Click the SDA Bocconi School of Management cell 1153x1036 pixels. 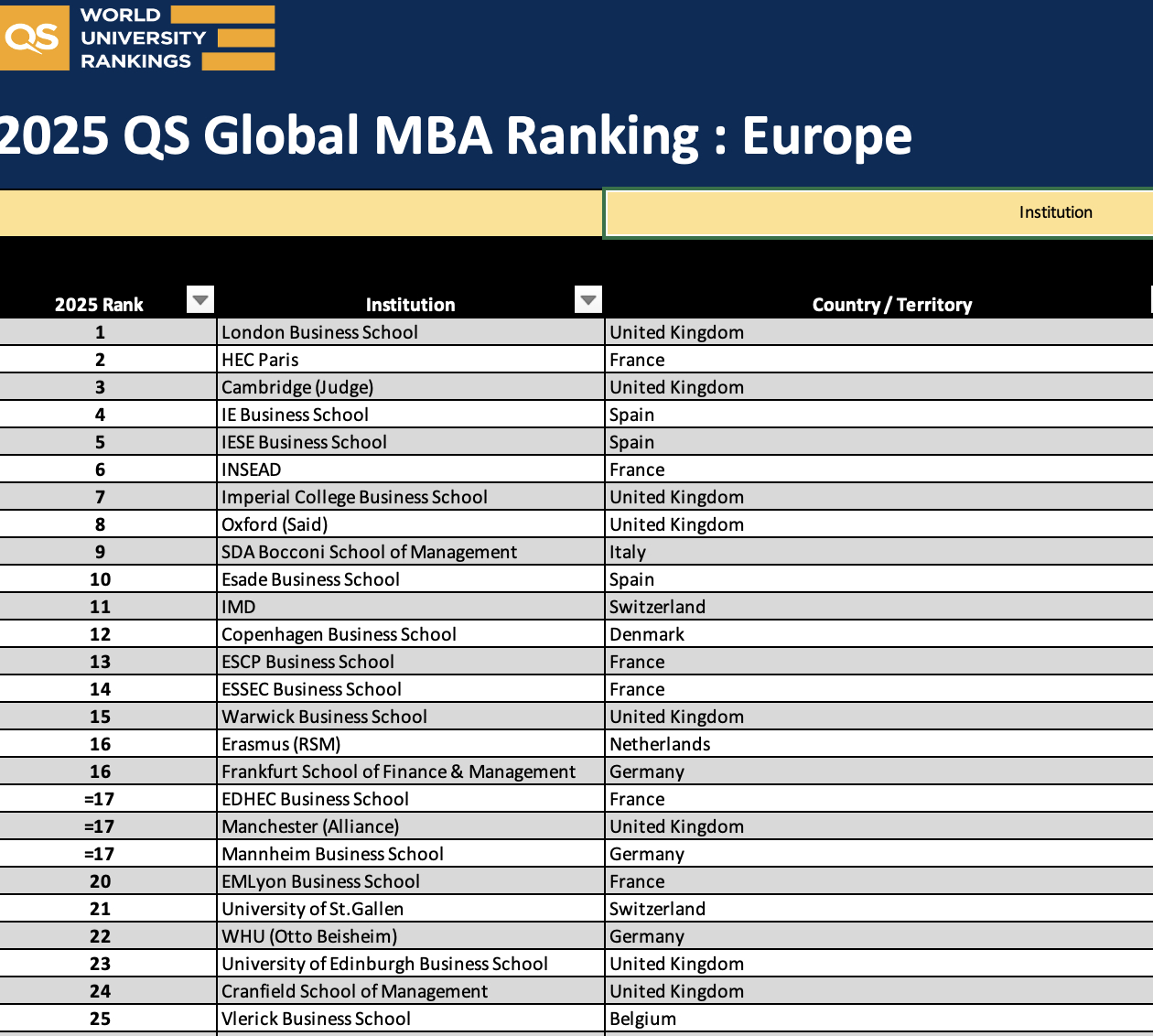point(369,552)
